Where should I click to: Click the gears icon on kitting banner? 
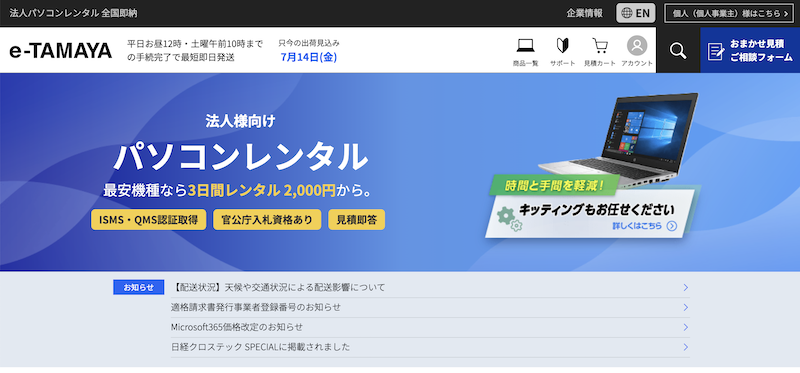[x=510, y=219]
